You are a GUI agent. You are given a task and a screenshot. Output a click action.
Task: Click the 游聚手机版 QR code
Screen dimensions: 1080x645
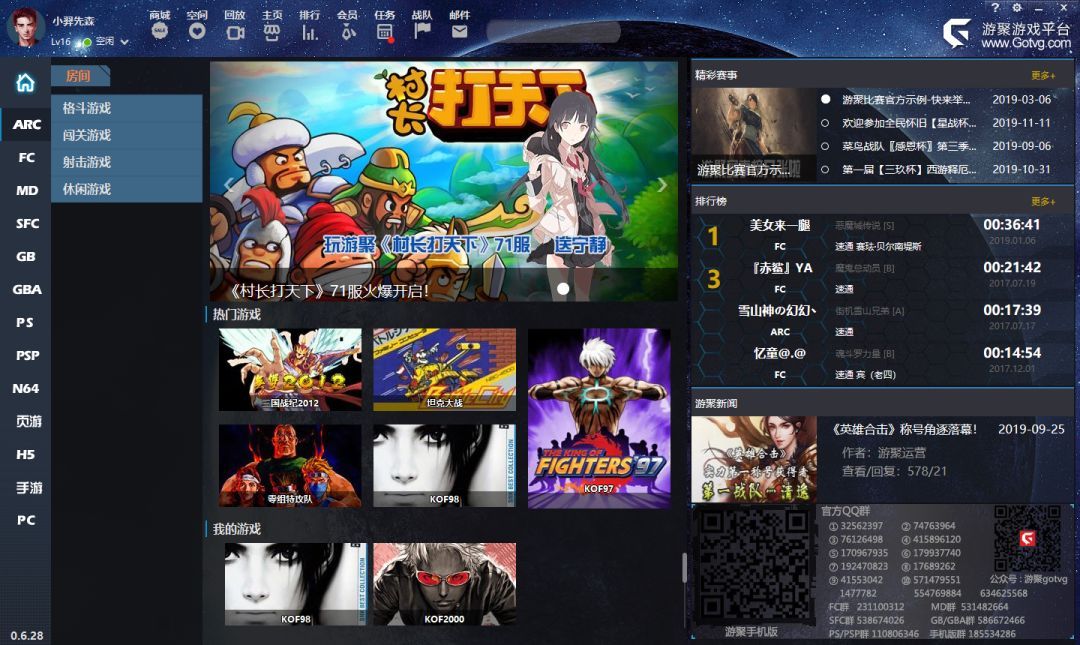pos(754,565)
